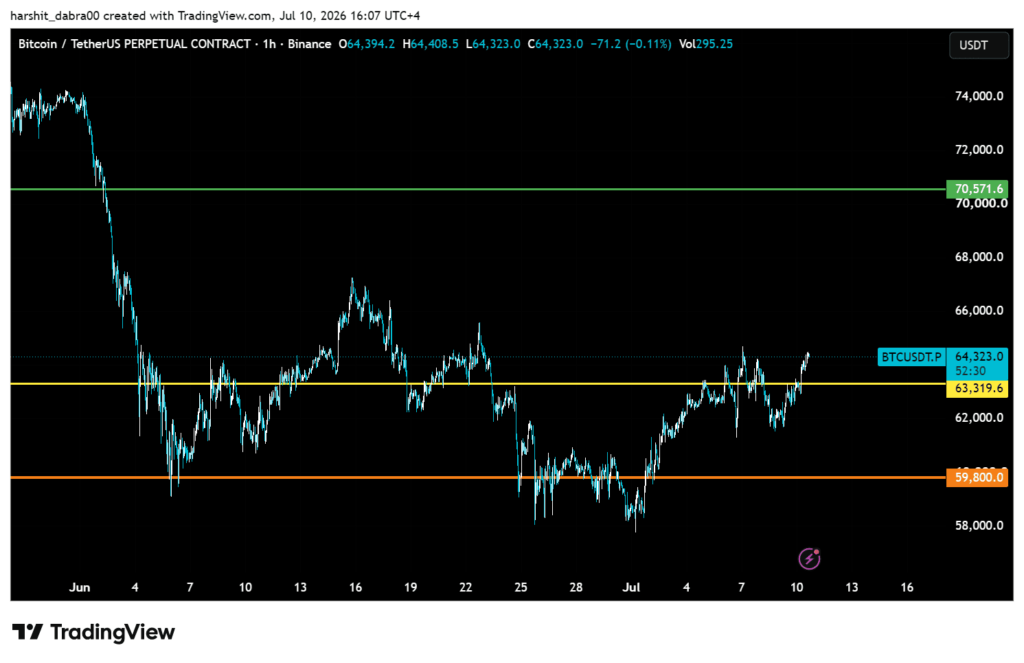The width and height of the screenshot is (1024, 663).
Task: Click the Jun date axis label
Action: (x=80, y=587)
